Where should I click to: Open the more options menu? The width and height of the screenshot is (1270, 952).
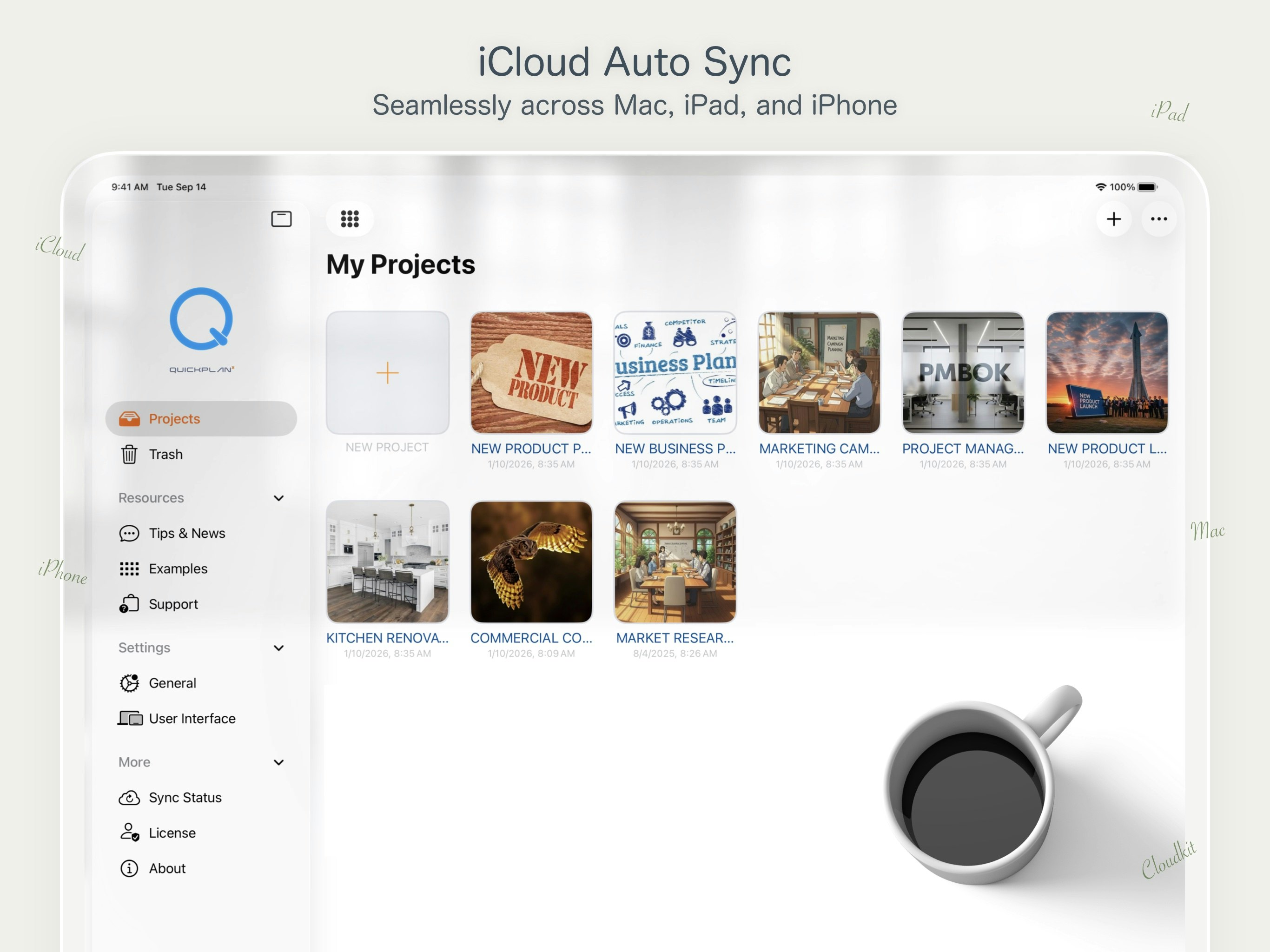click(1158, 219)
